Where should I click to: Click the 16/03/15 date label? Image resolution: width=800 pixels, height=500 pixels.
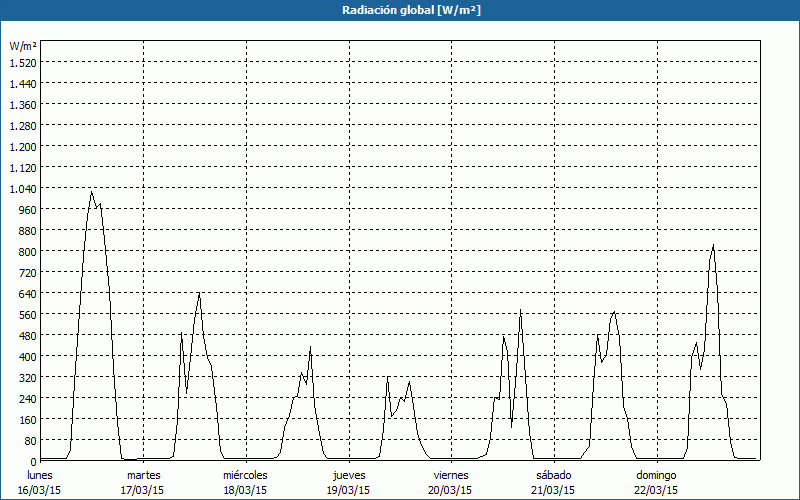tap(41, 490)
